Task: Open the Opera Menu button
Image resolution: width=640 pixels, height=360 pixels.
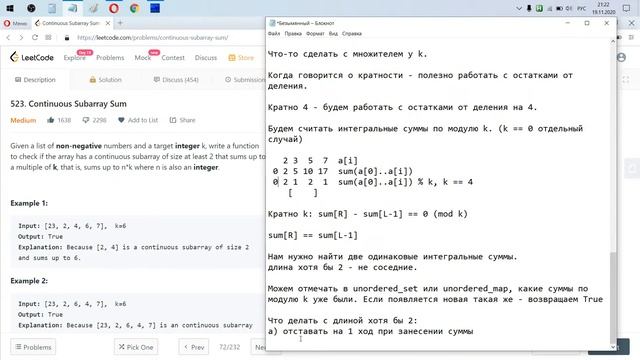Action: point(15,23)
